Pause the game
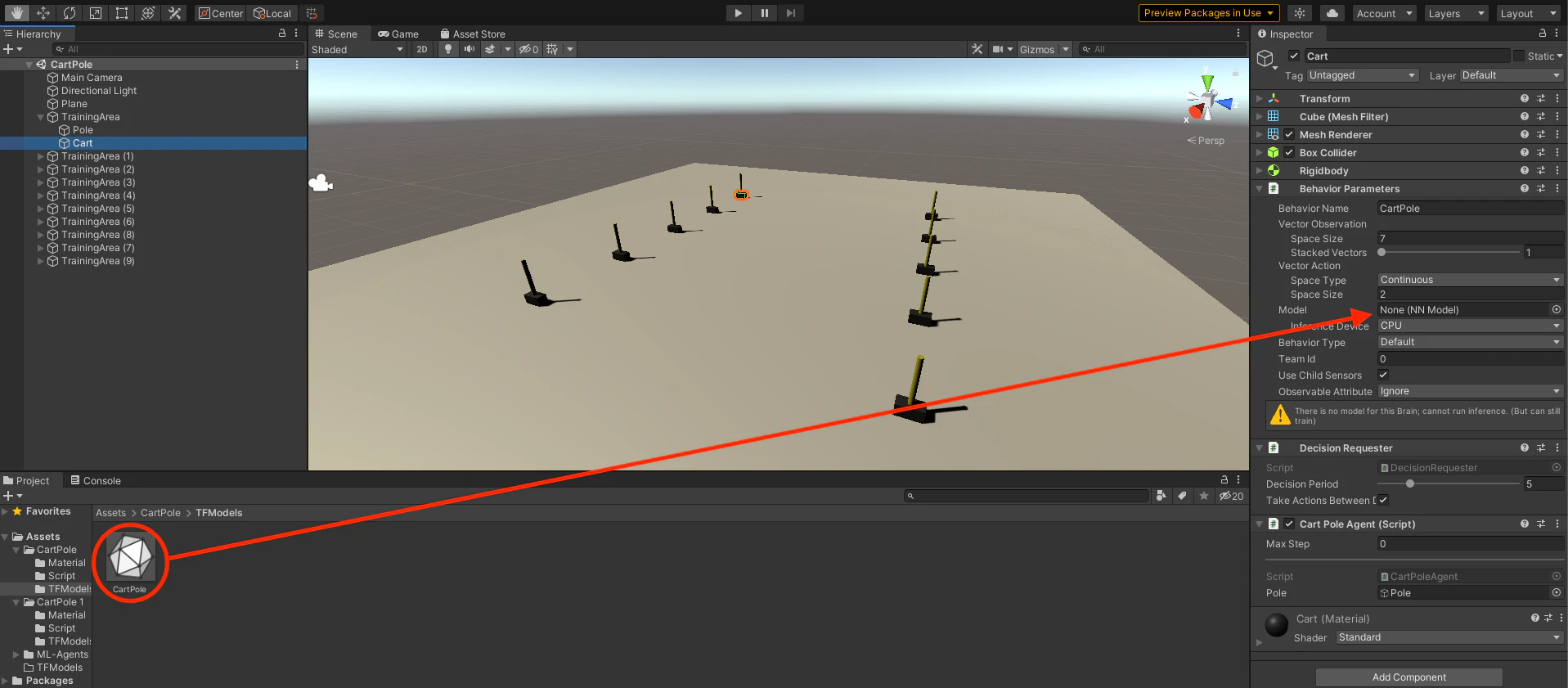 (x=764, y=13)
